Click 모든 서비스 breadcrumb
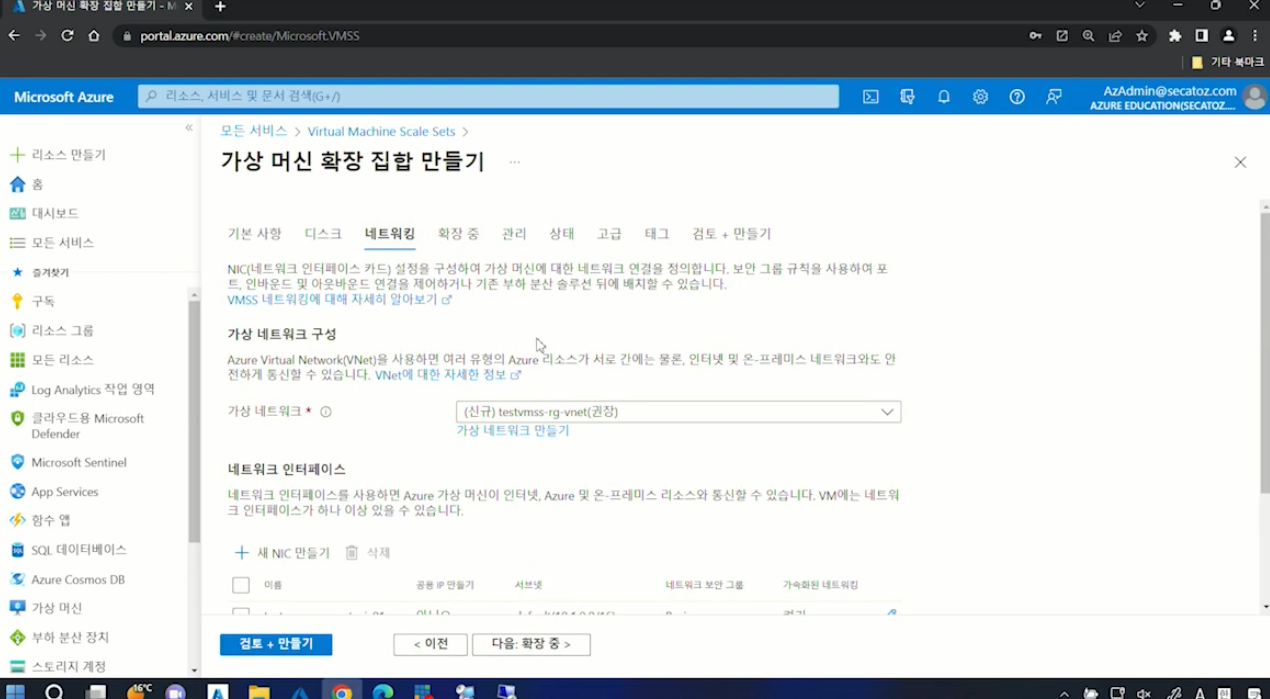Viewport: 1270px width, 699px height. pyautogui.click(x=253, y=131)
